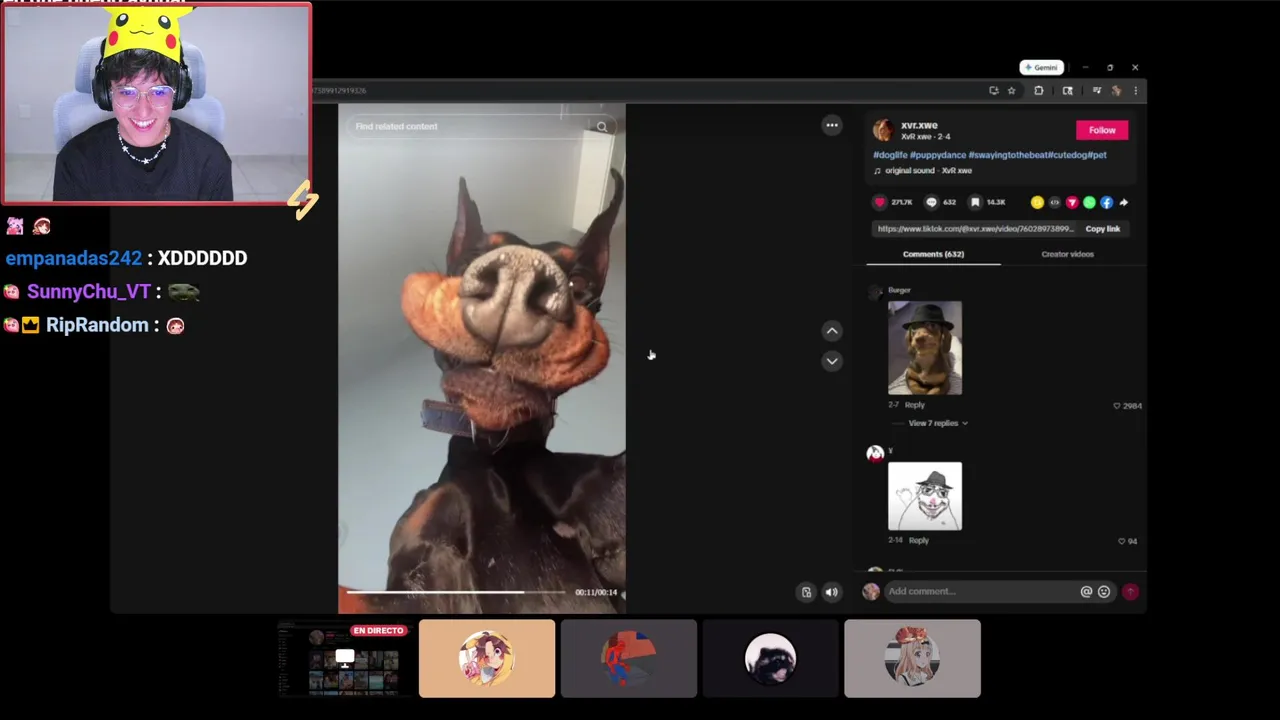Insert a mention with the @ icon
This screenshot has width=1280, height=720.
pos(1086,591)
